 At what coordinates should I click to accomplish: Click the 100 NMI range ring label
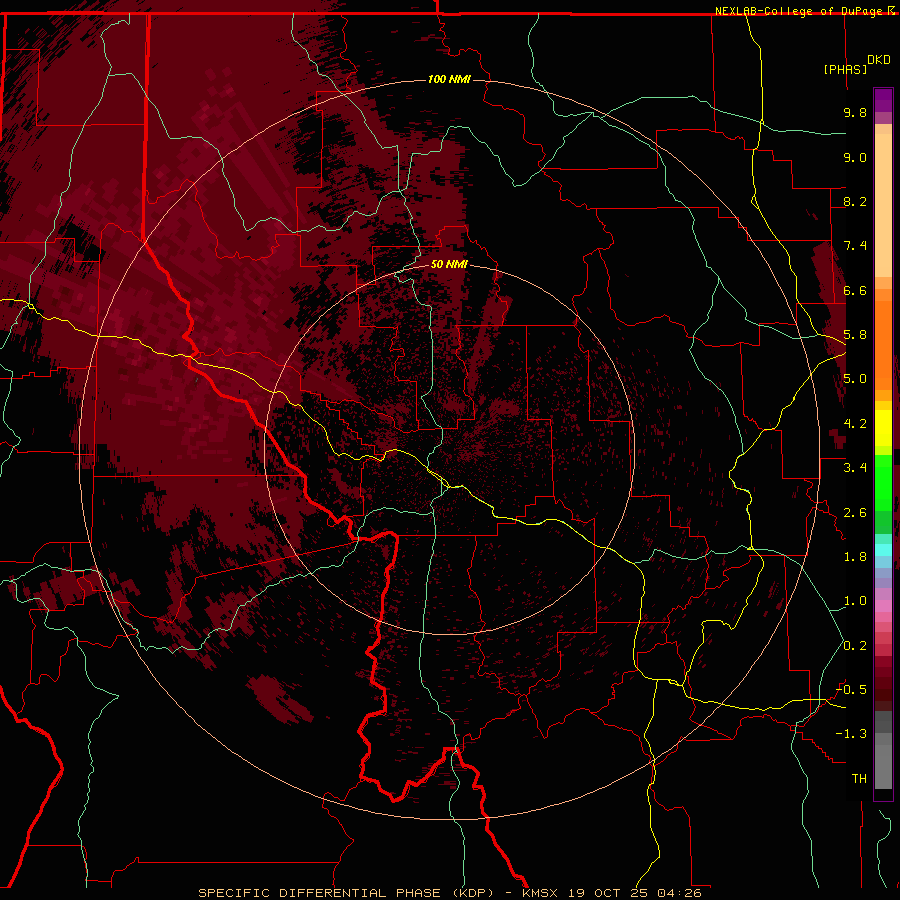449,79
